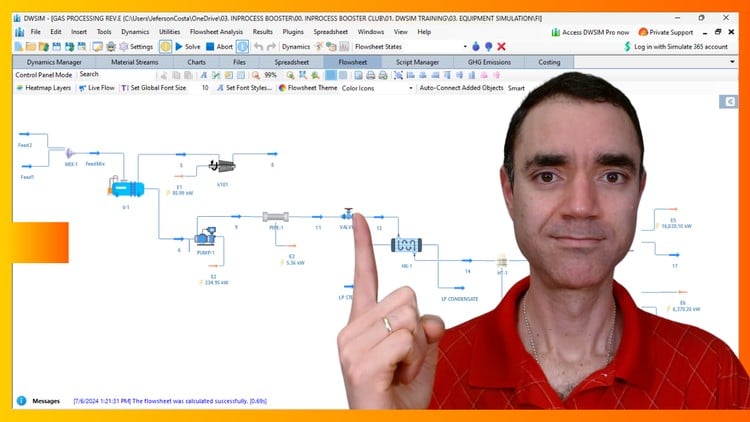The image size is (750, 422).
Task: Select the V-1 separator vessel
Action: pyautogui.click(x=126, y=188)
